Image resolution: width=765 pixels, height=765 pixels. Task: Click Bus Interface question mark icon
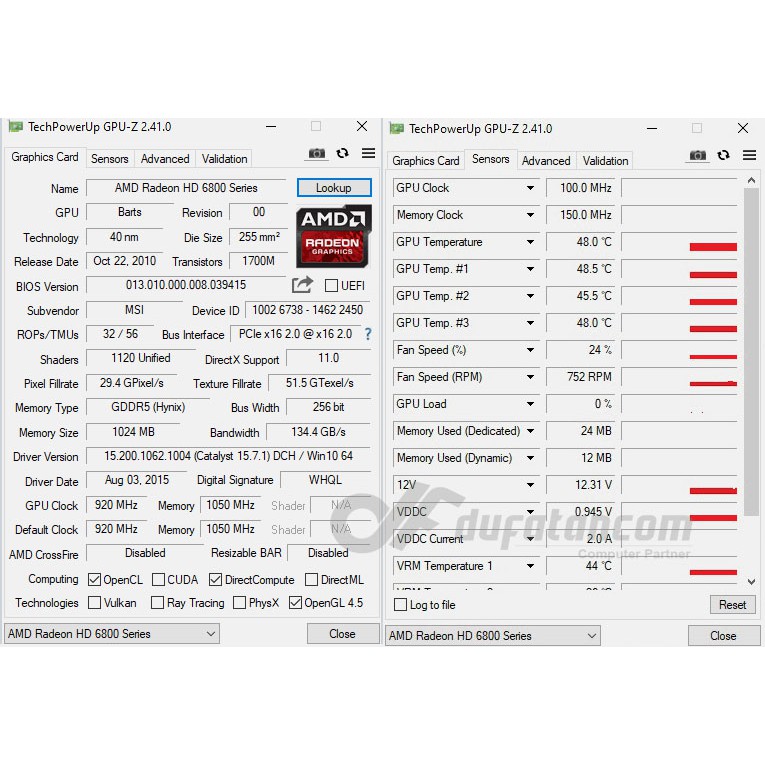[367, 334]
